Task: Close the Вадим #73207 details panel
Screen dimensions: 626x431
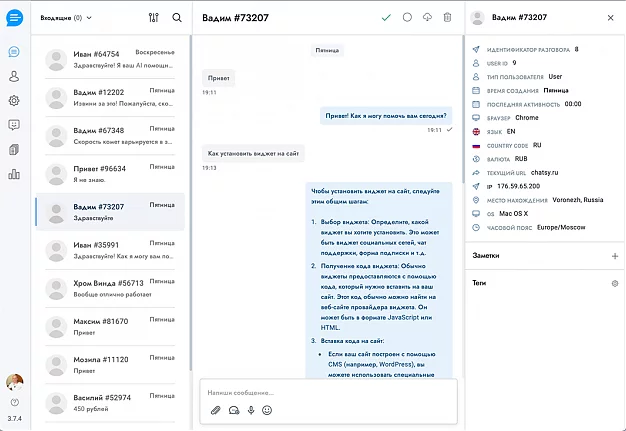Action: (x=611, y=18)
